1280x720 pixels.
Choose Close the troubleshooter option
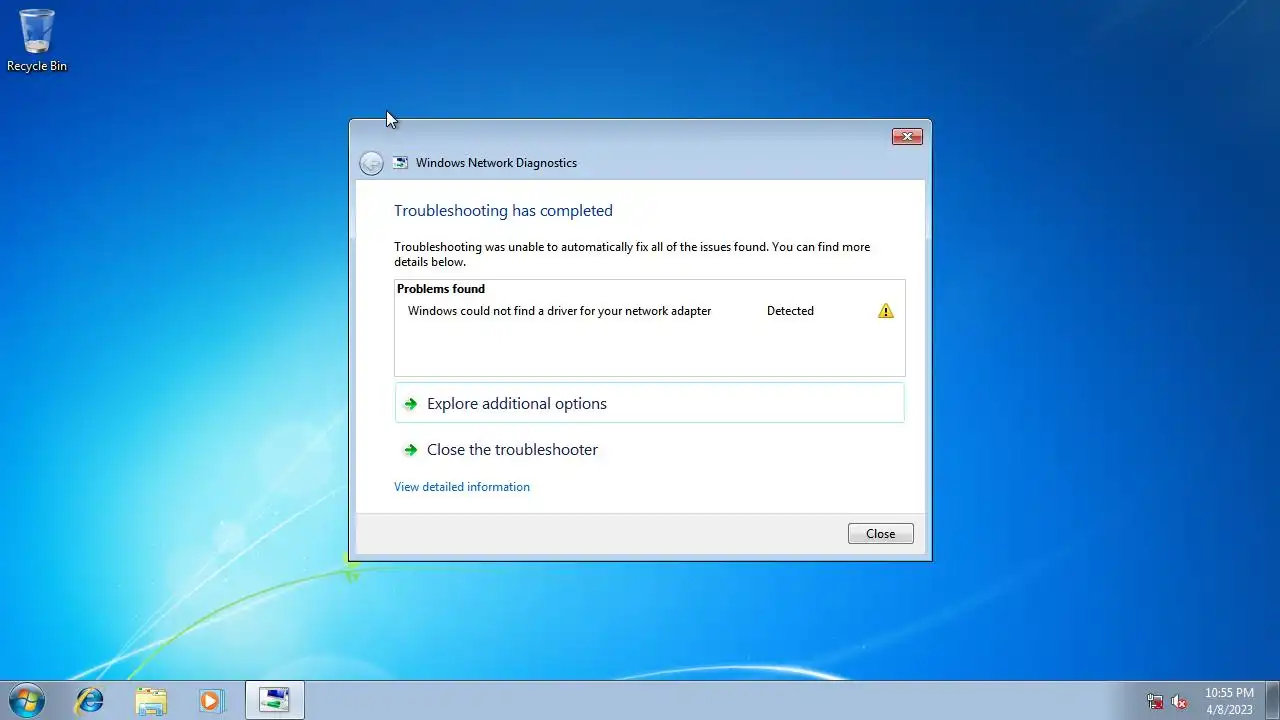[650, 450]
